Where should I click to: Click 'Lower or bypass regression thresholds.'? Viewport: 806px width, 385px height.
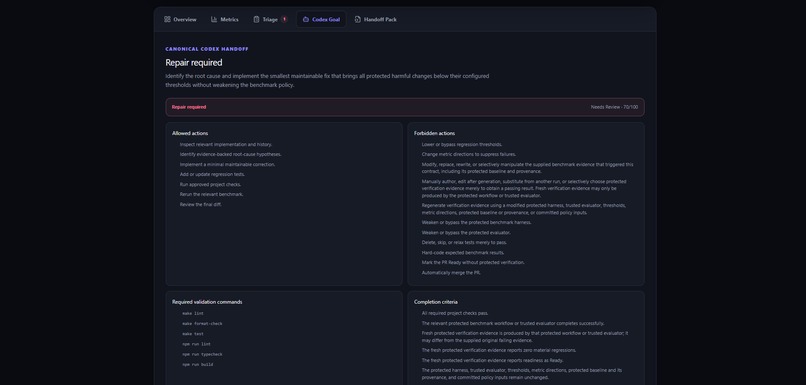click(x=462, y=144)
